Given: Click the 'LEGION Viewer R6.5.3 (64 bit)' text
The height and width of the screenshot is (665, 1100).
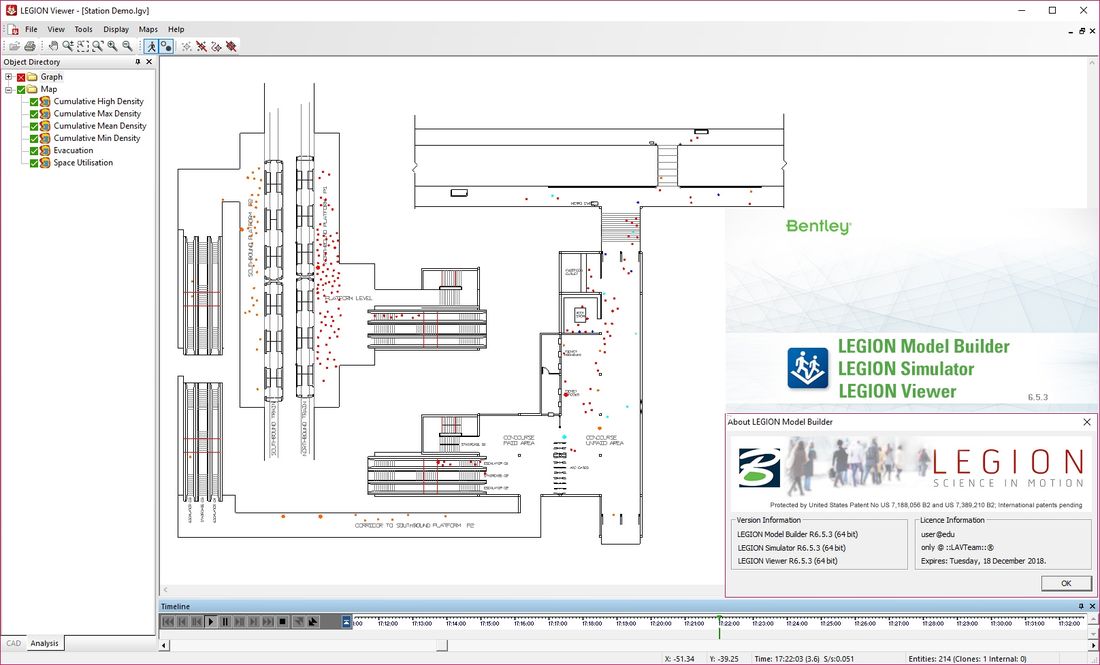Looking at the screenshot, I should point(787,561).
